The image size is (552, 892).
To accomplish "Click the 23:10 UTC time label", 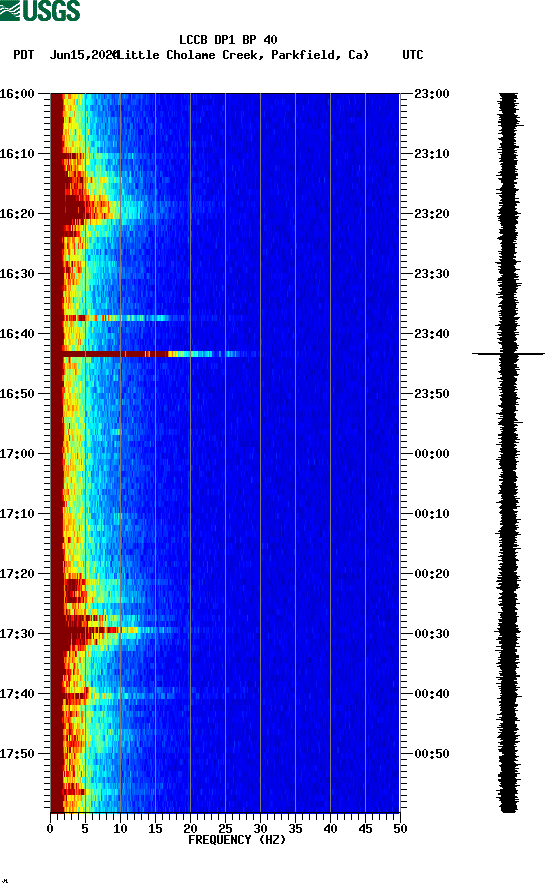I will 432,154.
